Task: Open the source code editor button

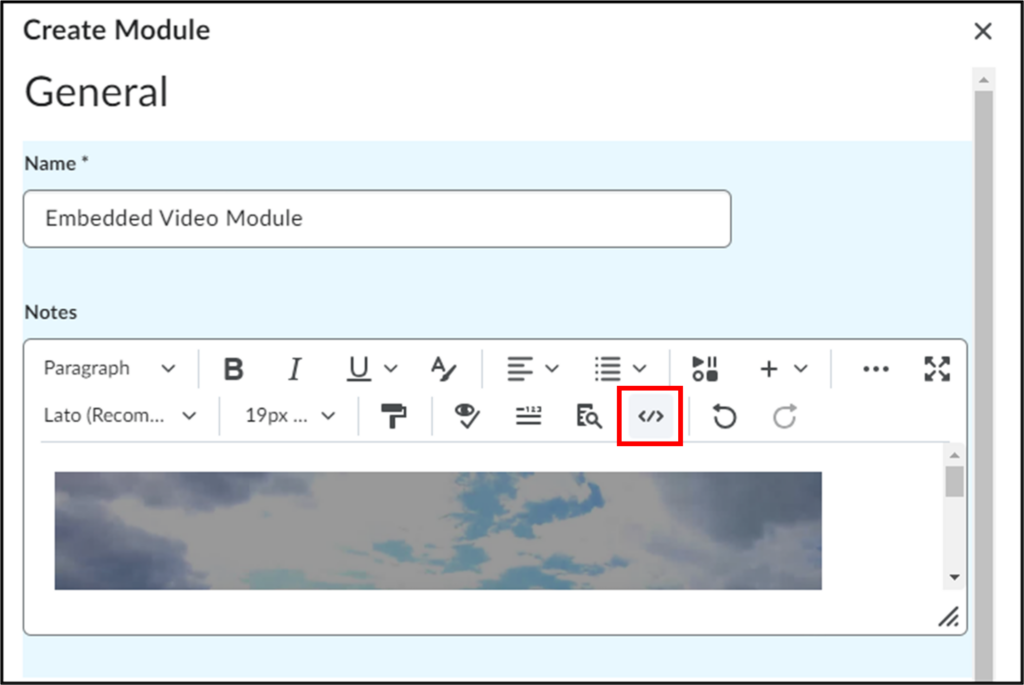Action: (x=650, y=416)
